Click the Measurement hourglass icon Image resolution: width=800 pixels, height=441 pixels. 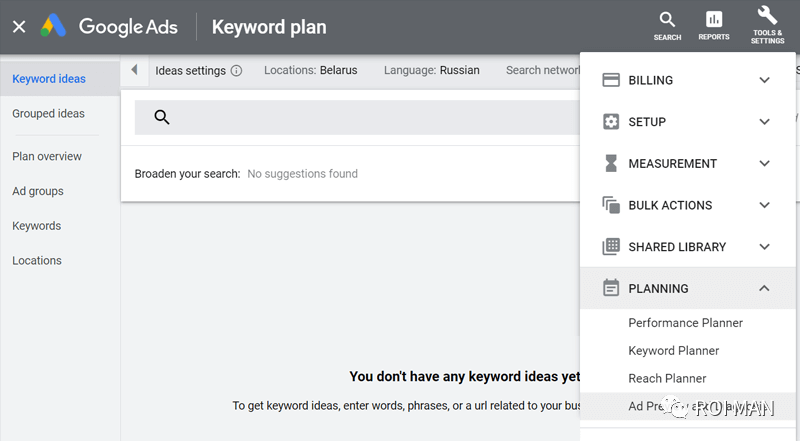pos(611,163)
